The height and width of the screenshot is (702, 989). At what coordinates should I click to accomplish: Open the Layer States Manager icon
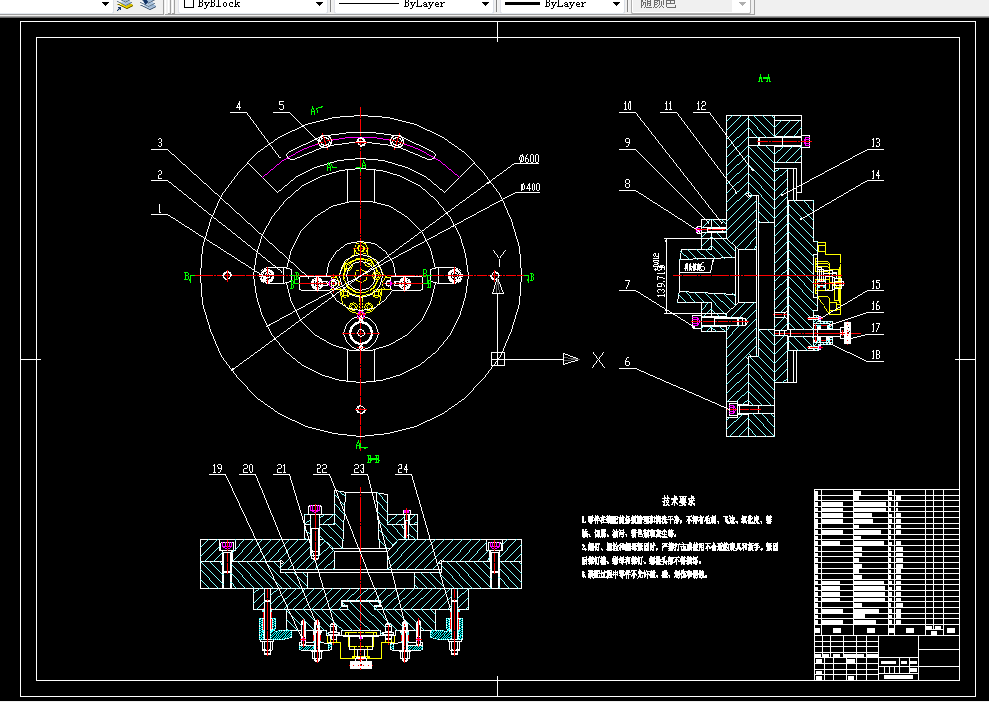coord(148,5)
